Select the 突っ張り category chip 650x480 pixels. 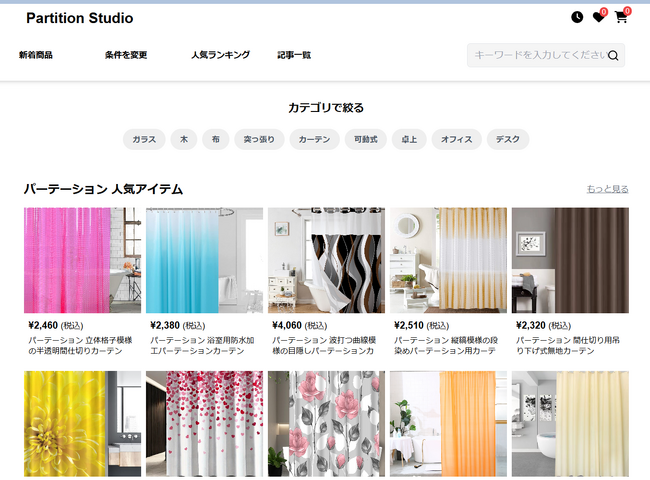pos(259,140)
